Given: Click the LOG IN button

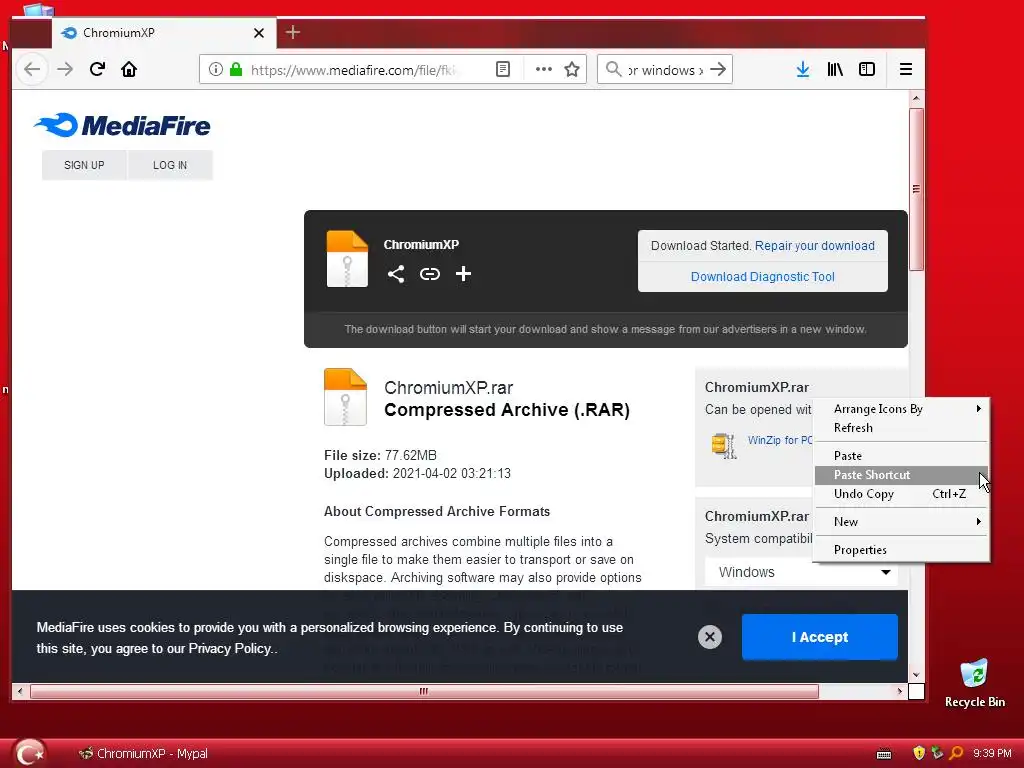Looking at the screenshot, I should click(170, 165).
